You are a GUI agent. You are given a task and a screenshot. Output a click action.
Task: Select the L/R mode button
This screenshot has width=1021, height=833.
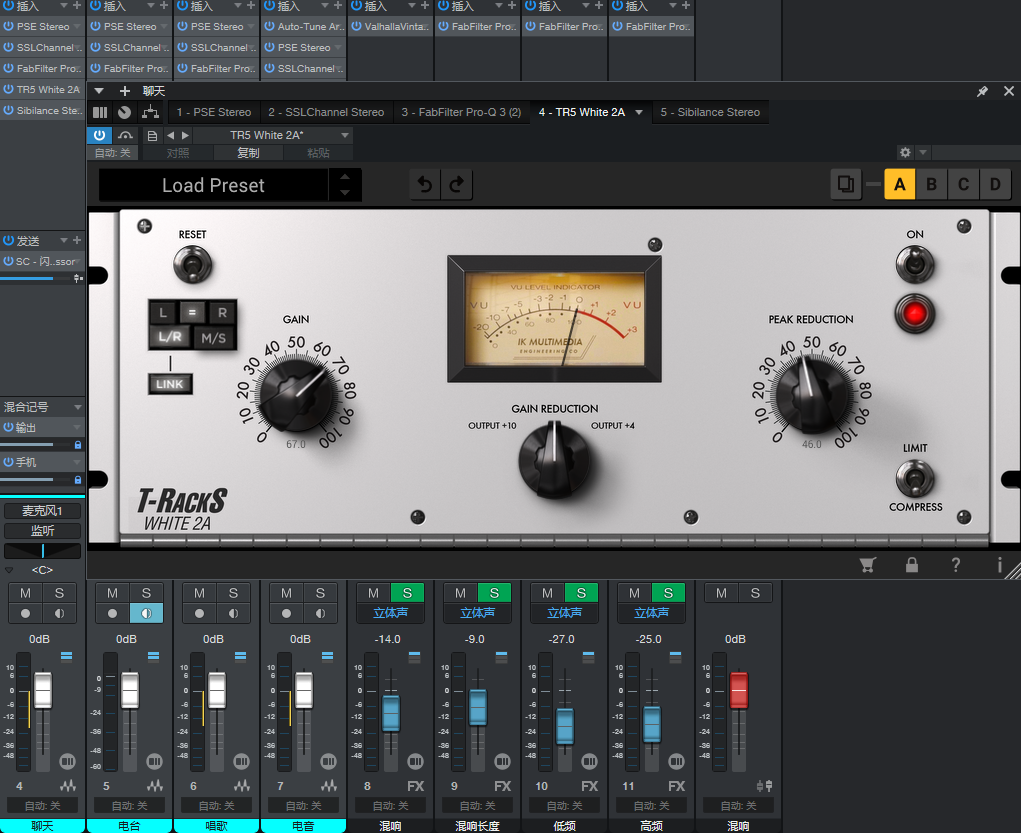(x=170, y=337)
